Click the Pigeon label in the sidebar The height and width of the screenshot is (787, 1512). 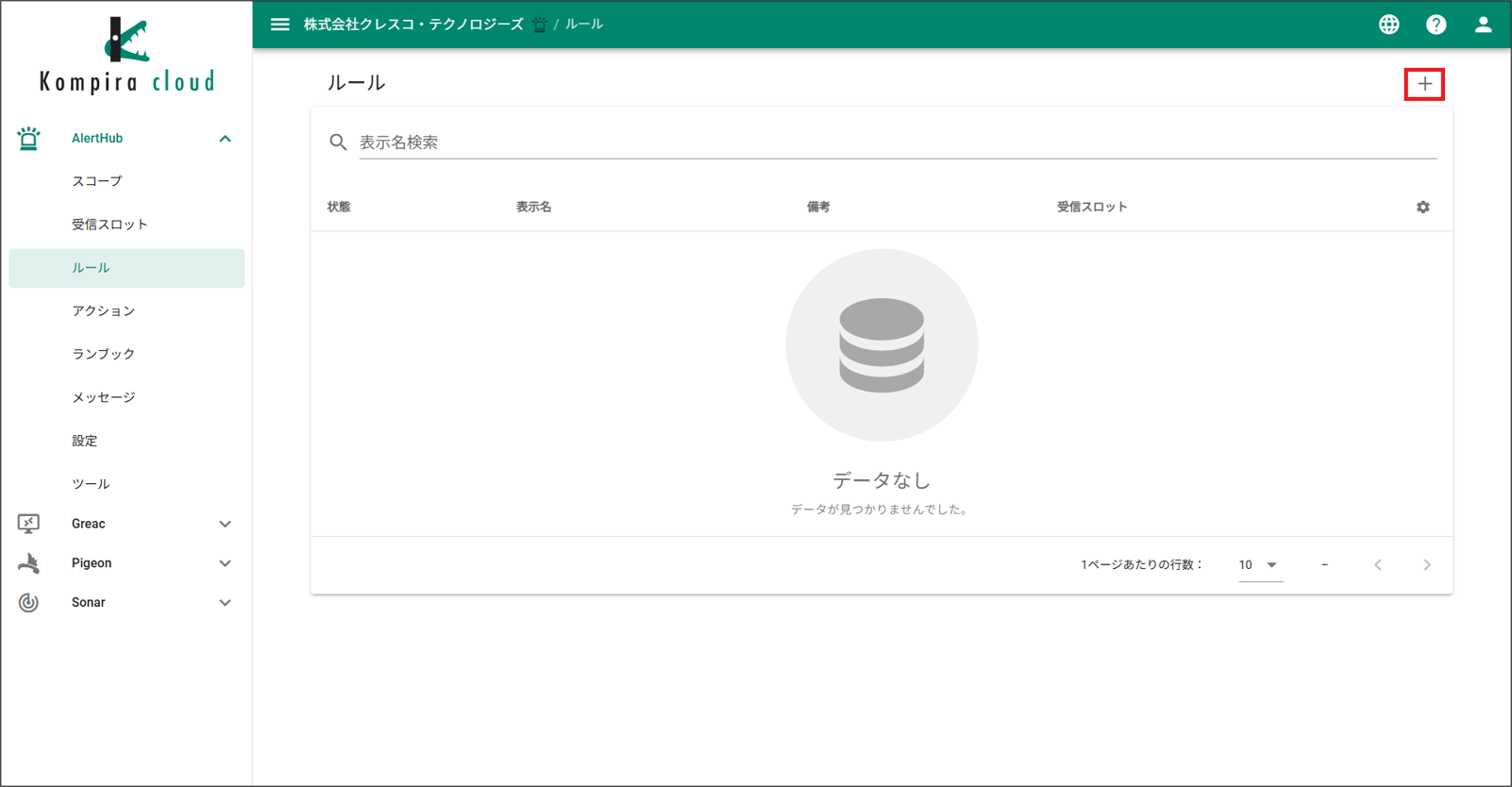[92, 563]
